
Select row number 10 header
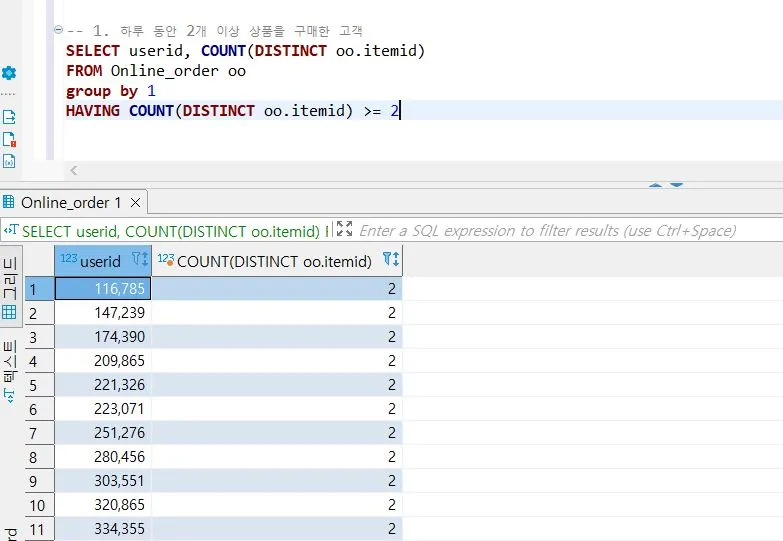[x=37, y=505]
